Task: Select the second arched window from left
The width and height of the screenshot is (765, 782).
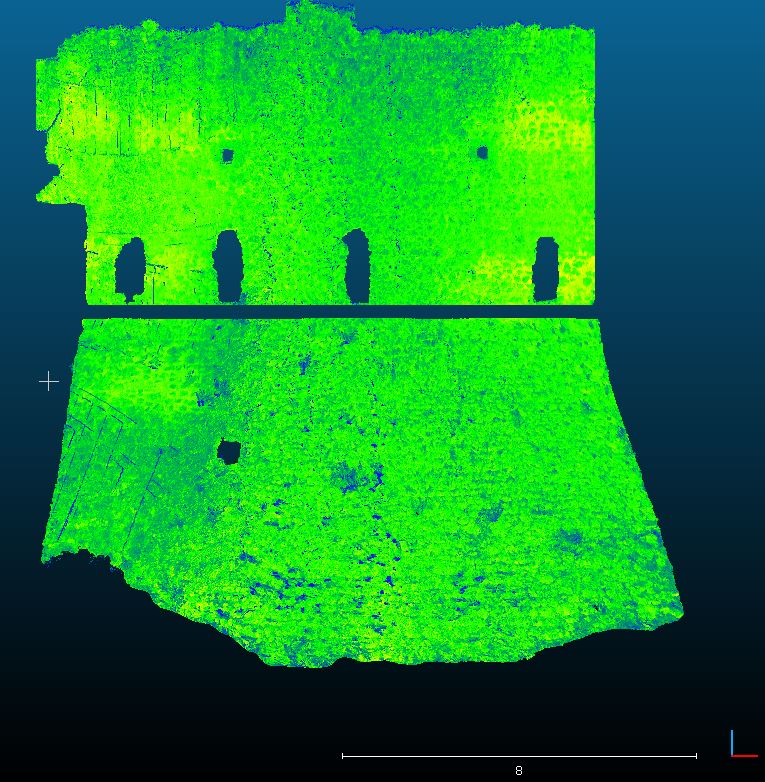Action: (228, 265)
